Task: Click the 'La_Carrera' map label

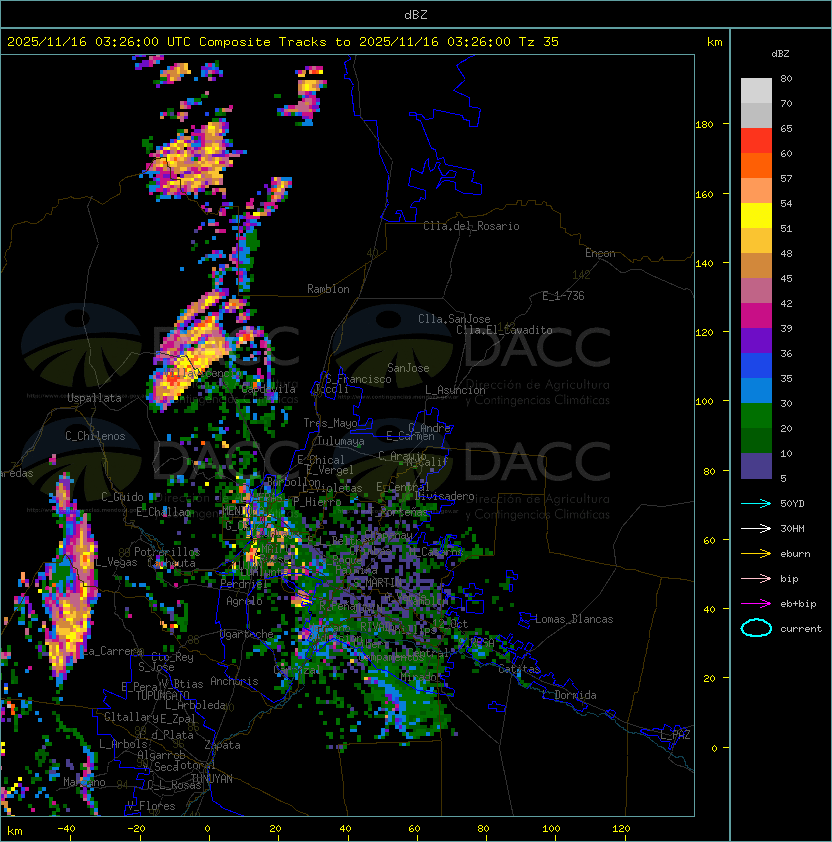Action: 113,651
